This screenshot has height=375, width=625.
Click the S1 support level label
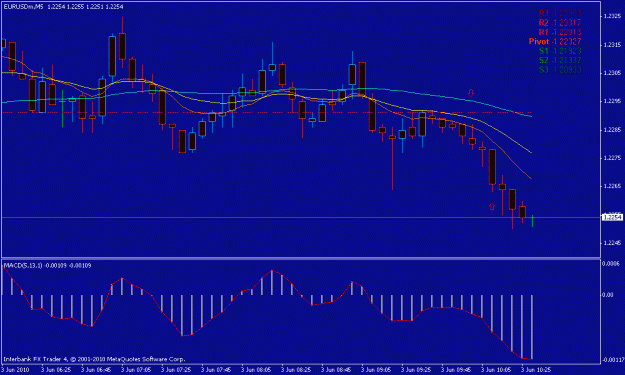click(560, 51)
